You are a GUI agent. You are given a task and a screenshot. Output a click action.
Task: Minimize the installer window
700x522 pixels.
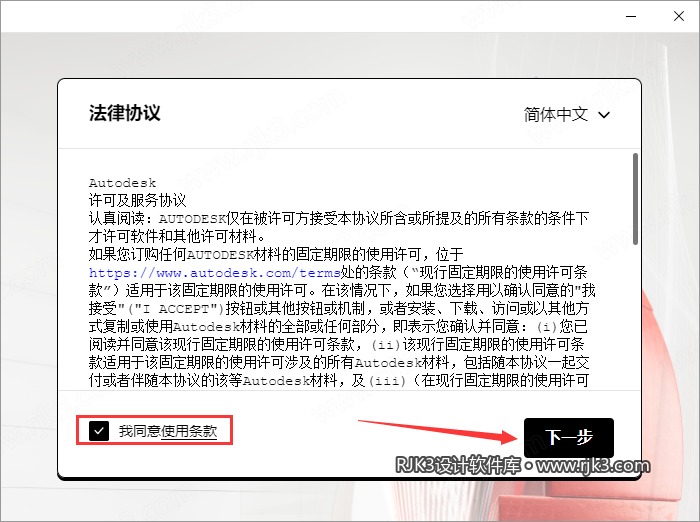631,17
